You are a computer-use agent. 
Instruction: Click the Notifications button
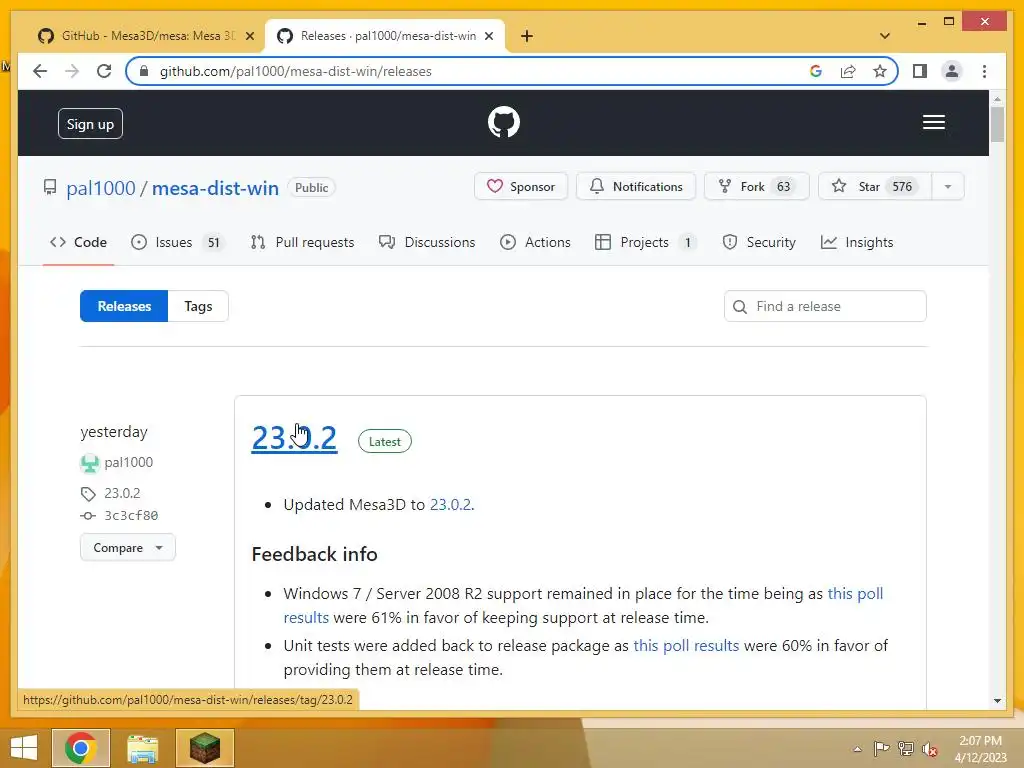[636, 187]
